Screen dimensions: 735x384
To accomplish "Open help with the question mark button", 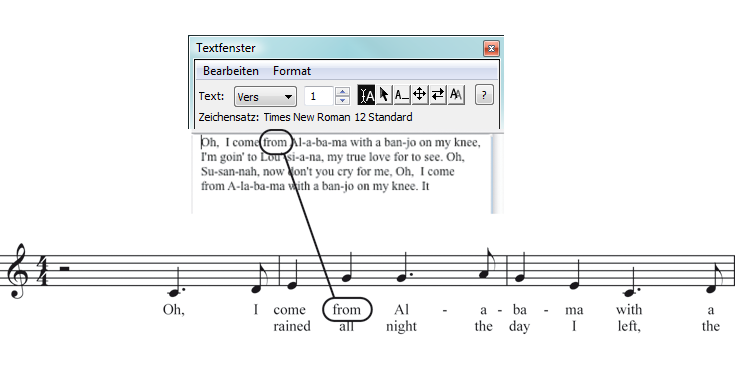I will (484, 95).
